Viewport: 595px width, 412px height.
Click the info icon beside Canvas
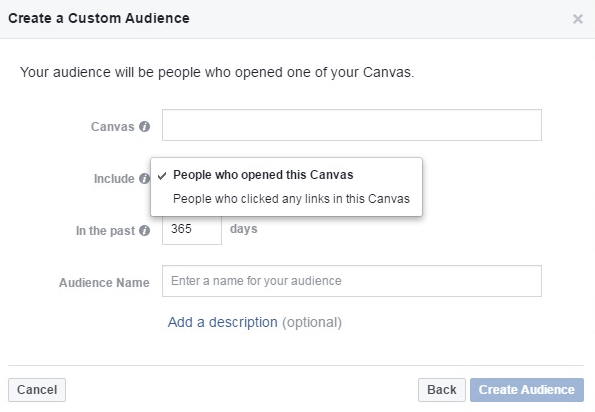pos(144,126)
